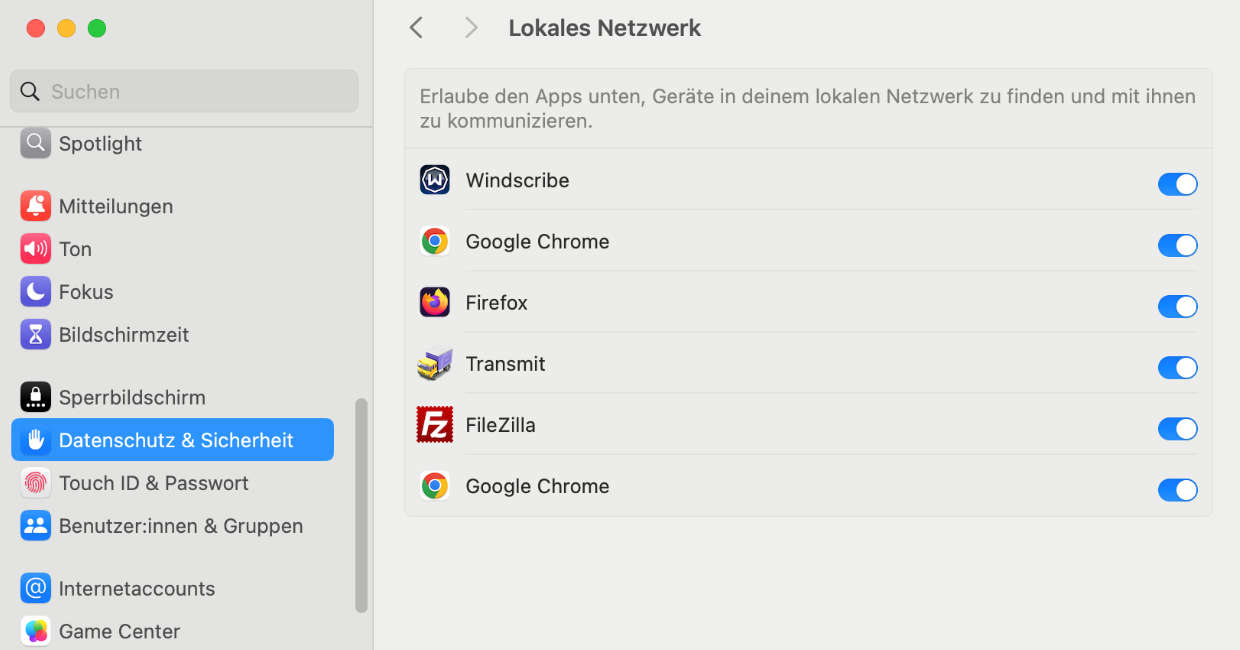
Task: Click the Windscribe app icon
Action: 435,180
